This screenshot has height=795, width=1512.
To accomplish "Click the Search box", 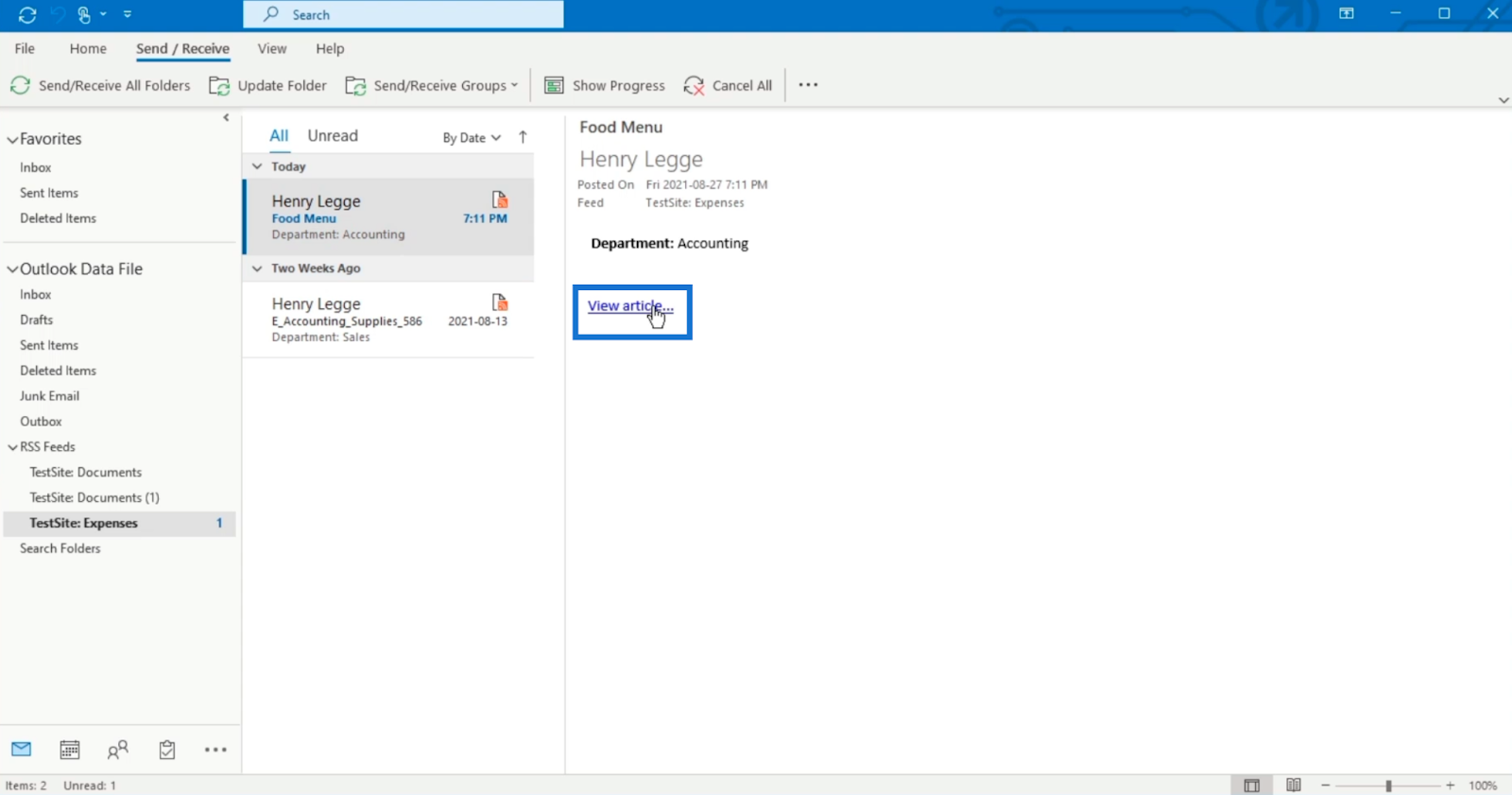I will point(404,14).
